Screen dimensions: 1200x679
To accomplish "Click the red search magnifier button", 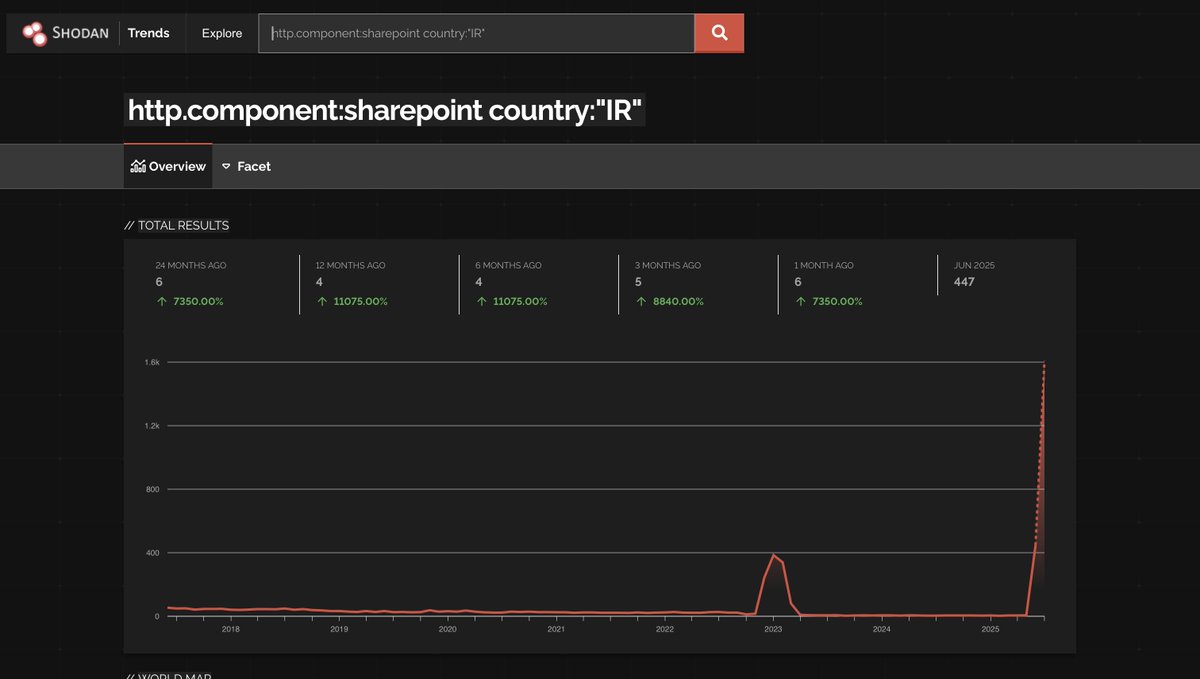I will coord(719,33).
